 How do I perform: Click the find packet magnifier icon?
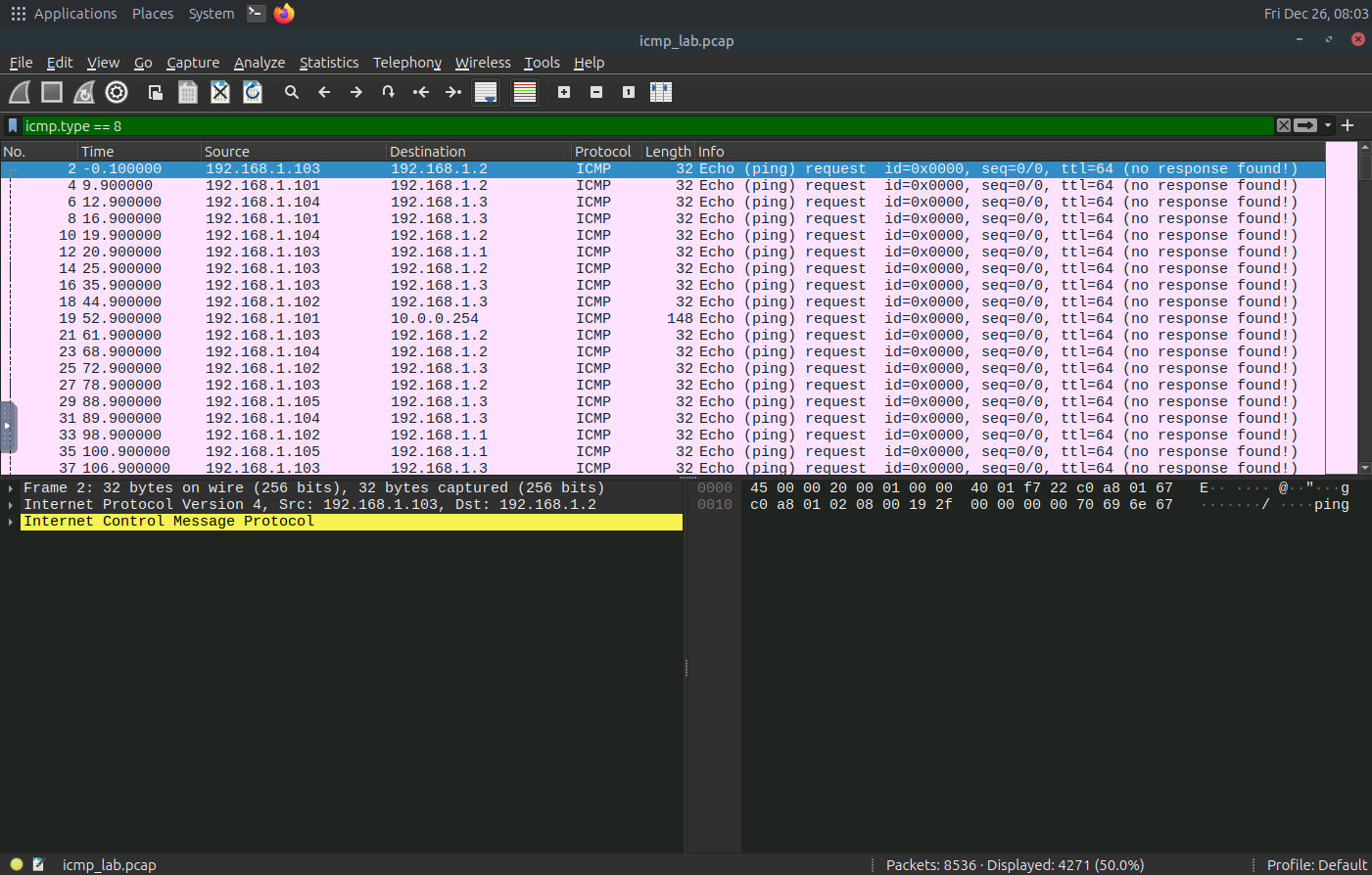[x=291, y=92]
